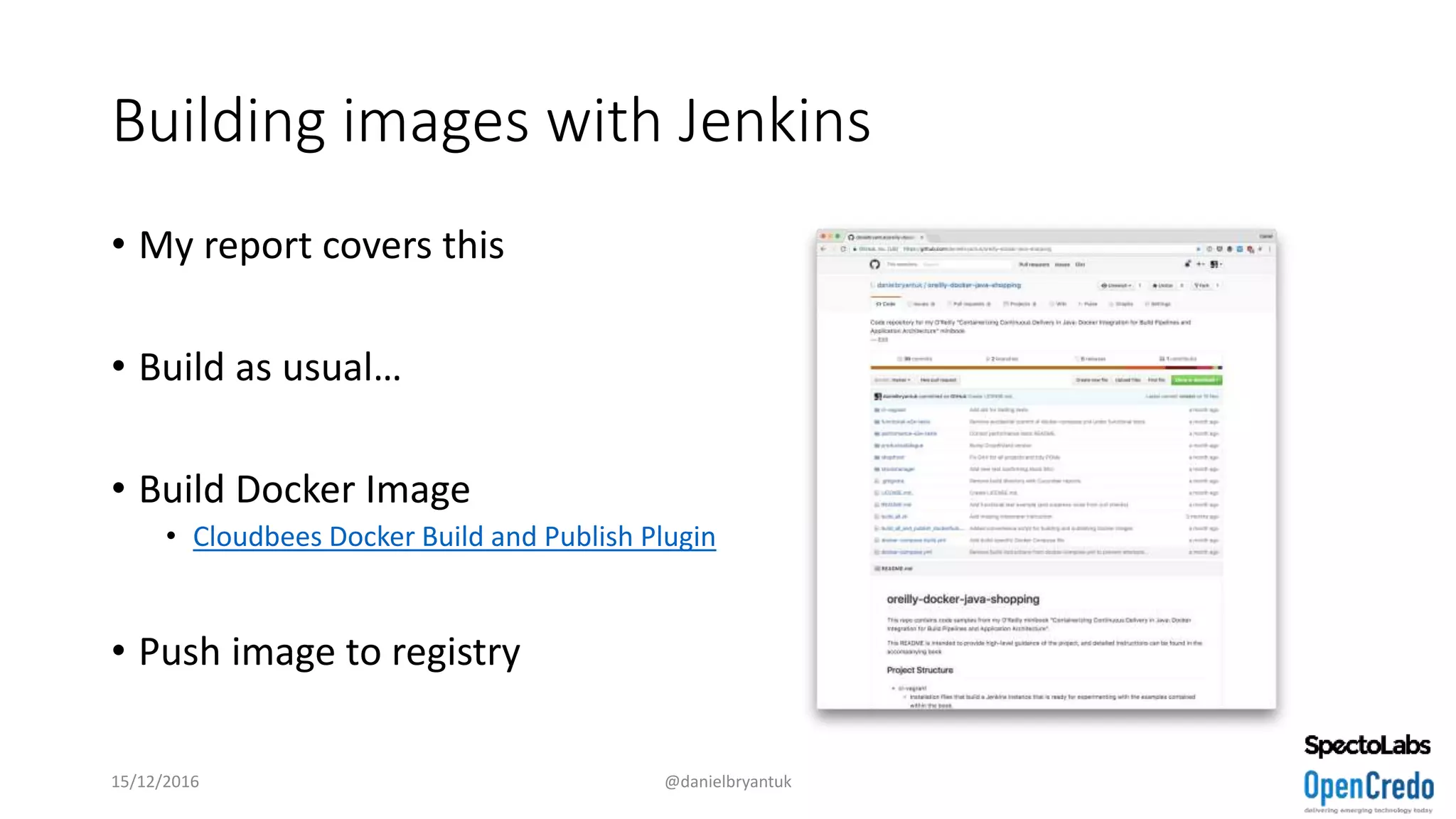This screenshot has height=819, width=1456.
Task: Open the docker-compose-build.yml file
Action: coord(914,540)
